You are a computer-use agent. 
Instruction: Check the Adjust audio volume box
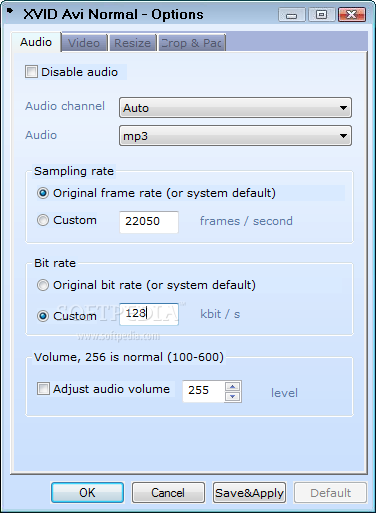pyautogui.click(x=43, y=389)
